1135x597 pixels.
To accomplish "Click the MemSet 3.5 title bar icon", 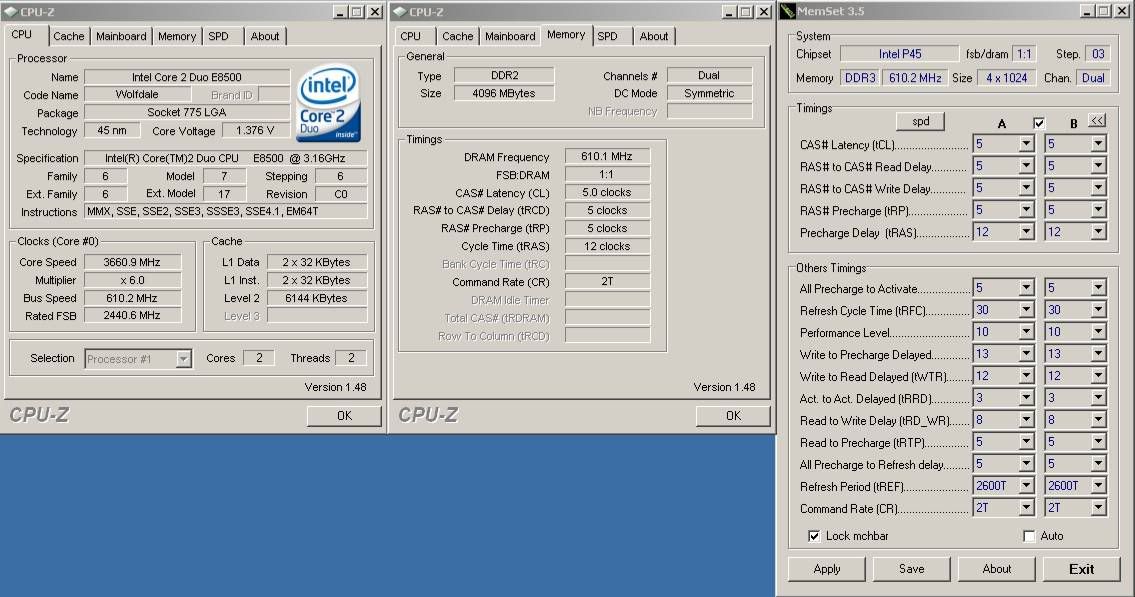I will coord(788,12).
